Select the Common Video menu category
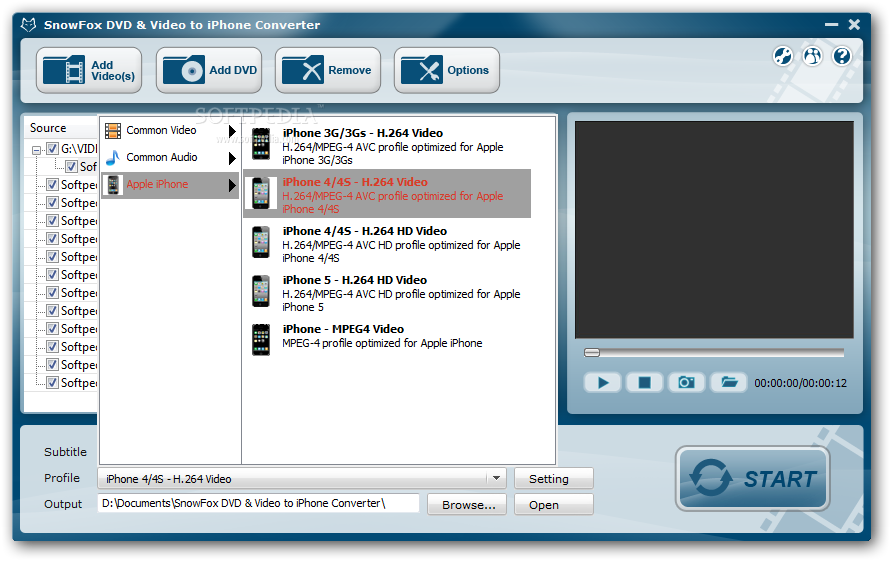The height and width of the screenshot is (561, 891). tap(170, 131)
